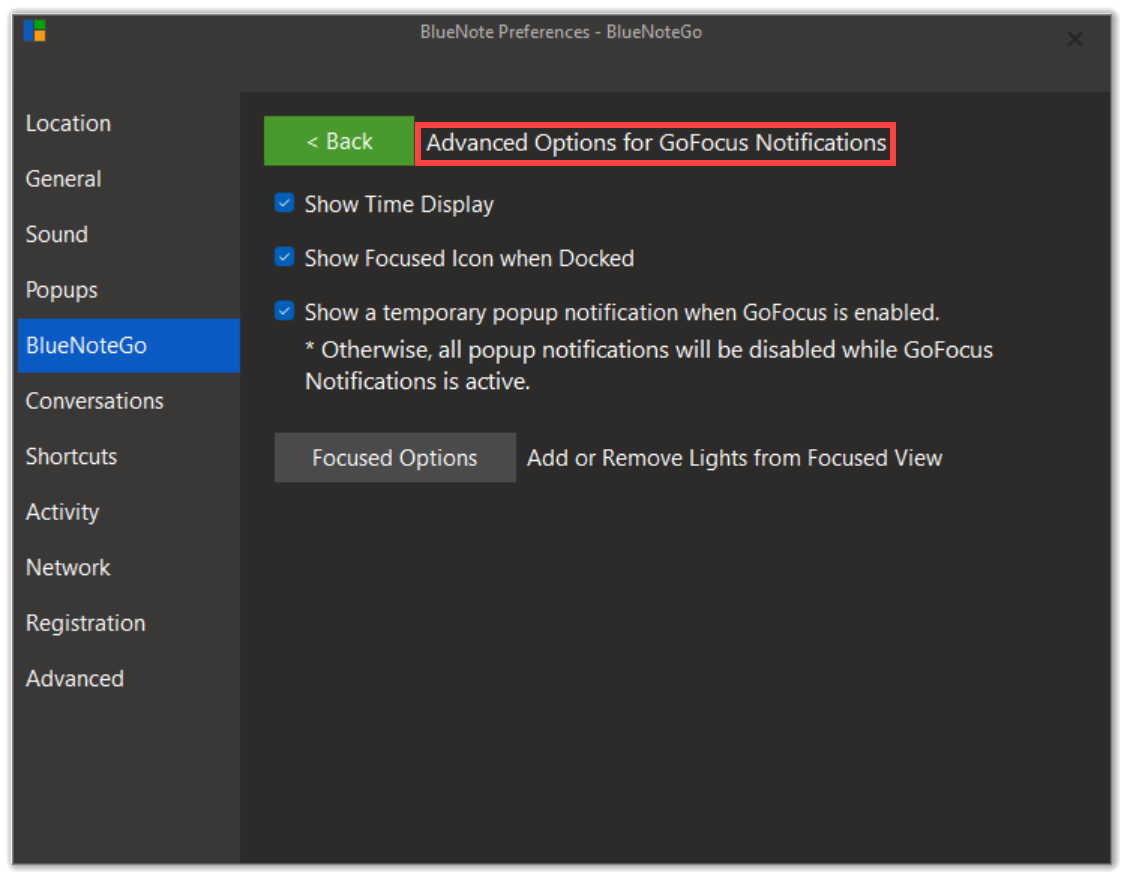Click the BlueNote app icon in title bar
Viewport: 1125px width, 876px height.
point(34,31)
